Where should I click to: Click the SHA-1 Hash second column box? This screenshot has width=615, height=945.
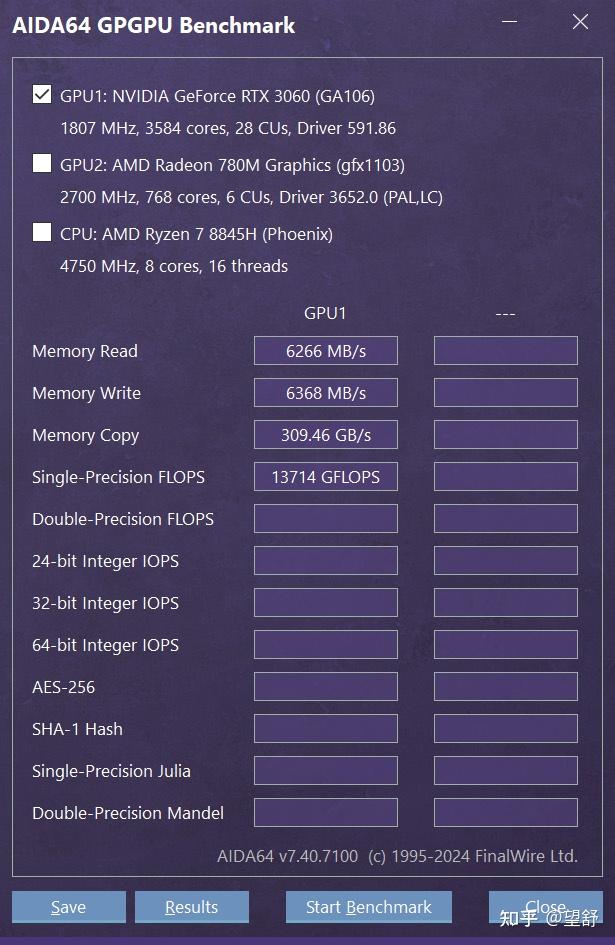506,729
